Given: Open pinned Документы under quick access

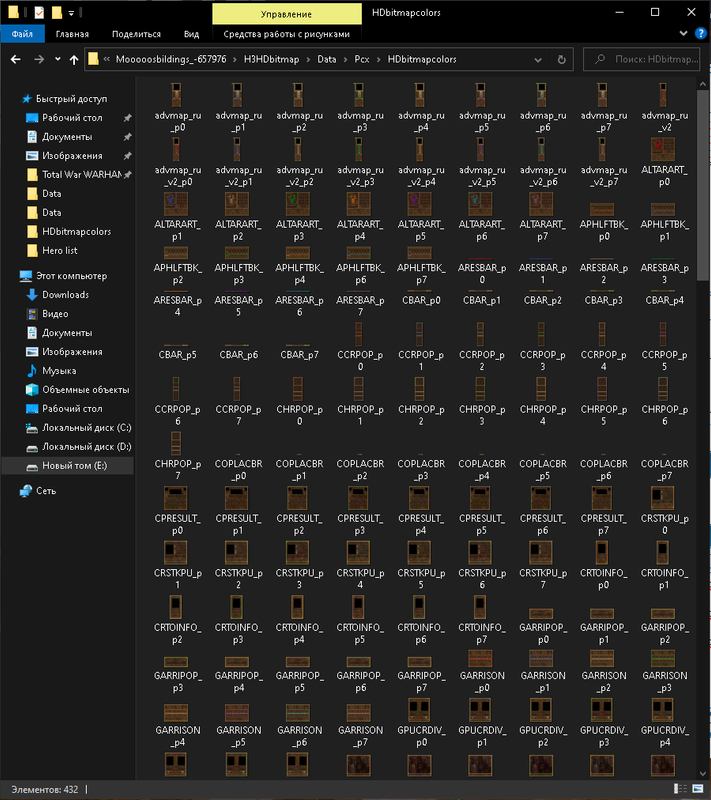Looking at the screenshot, I should click(x=67, y=137).
